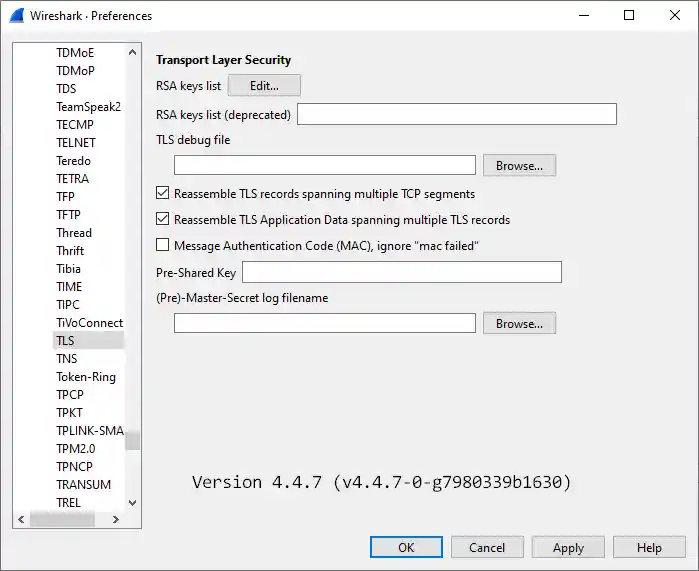Select TeamSpeak2 protocol
This screenshot has height=571, width=699.
click(x=88, y=107)
